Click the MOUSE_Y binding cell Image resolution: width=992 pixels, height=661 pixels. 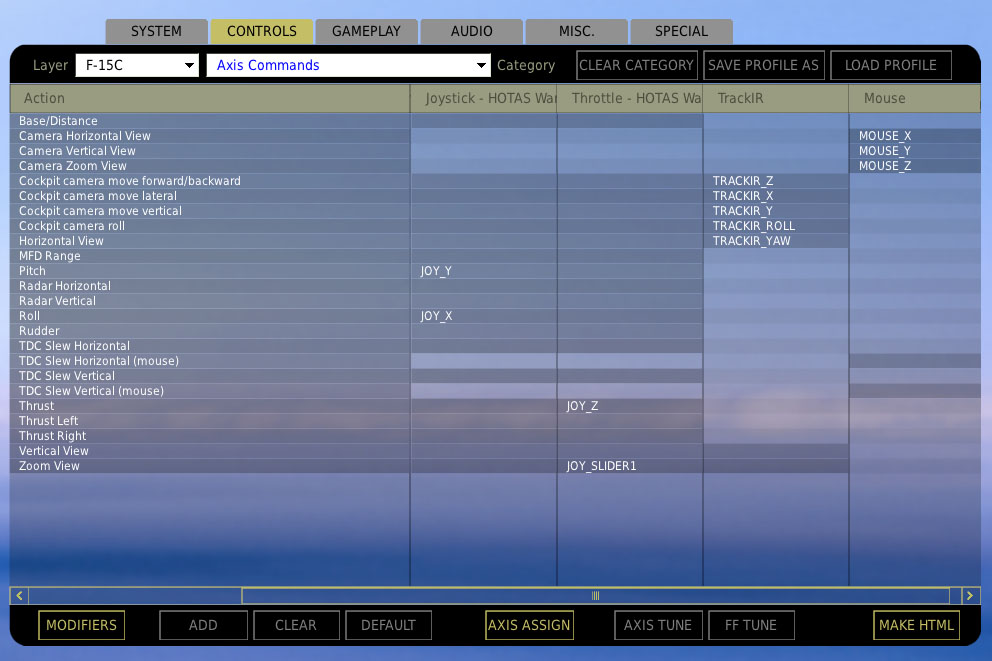point(915,151)
